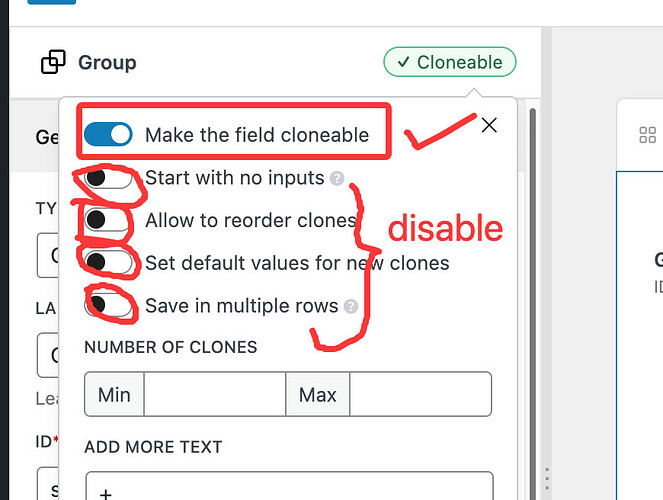The height and width of the screenshot is (500, 663).
Task: Toggle Set default values for new clones
Action: (108, 262)
